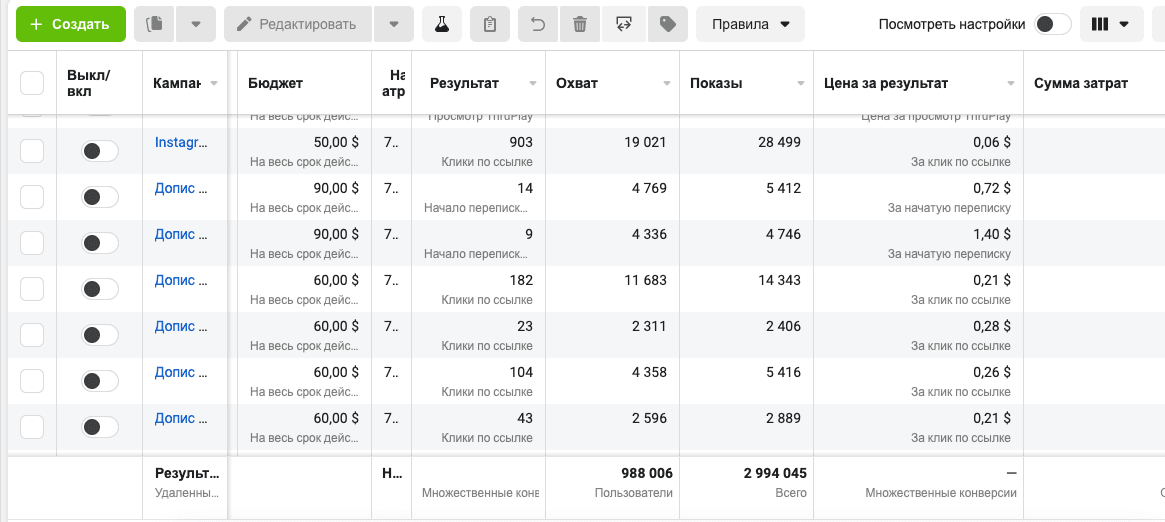Click the tag label icon
The image size is (1165, 522).
(x=667, y=24)
